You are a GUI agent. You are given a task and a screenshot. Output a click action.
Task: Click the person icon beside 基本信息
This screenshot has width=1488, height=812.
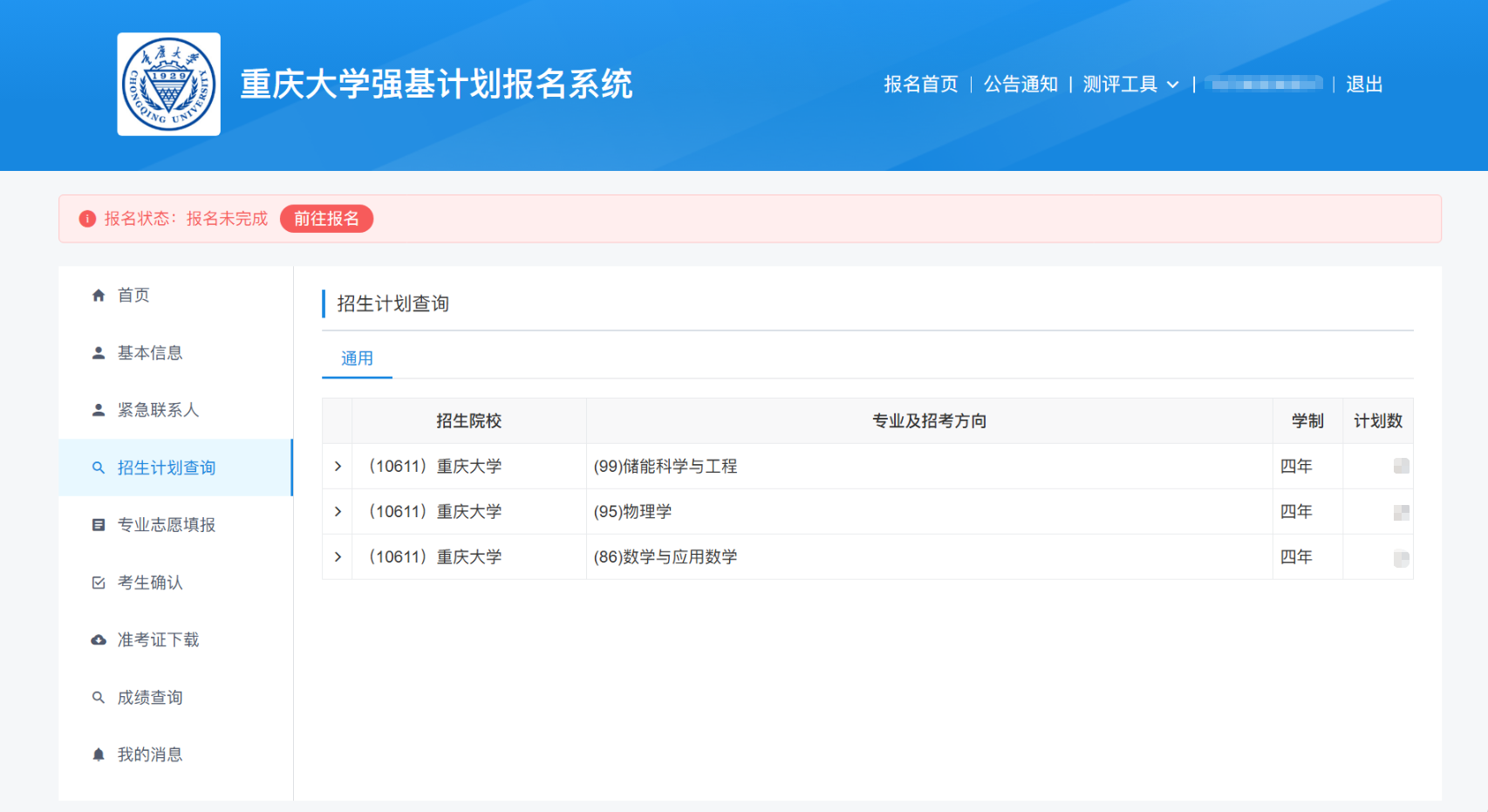tap(99, 353)
